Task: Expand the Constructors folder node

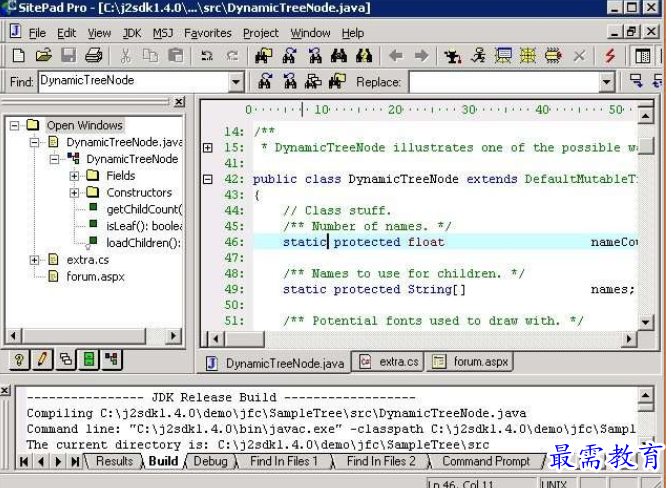Action: (74, 193)
